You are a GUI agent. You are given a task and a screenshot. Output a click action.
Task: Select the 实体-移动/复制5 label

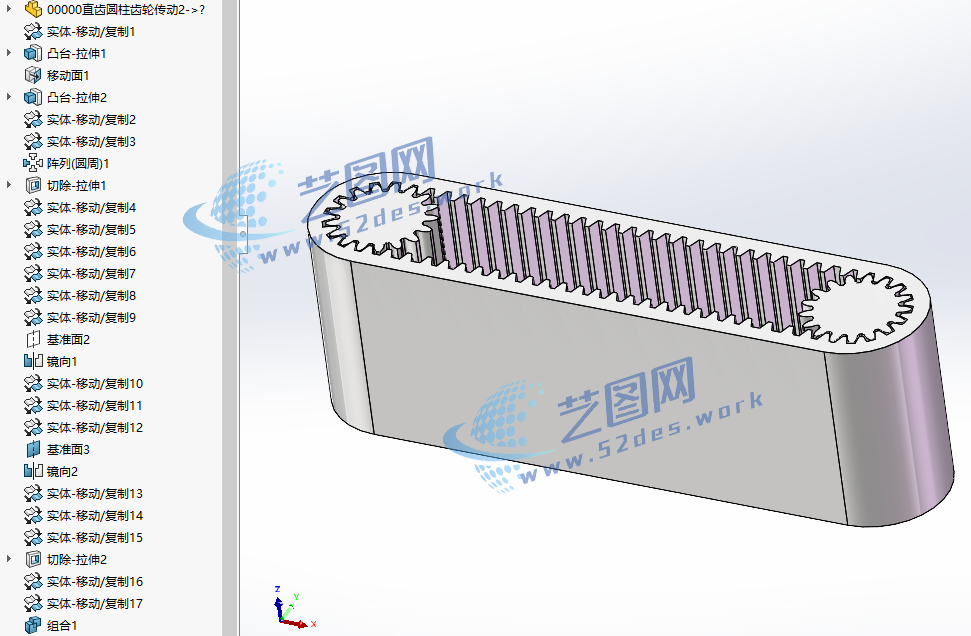point(91,230)
